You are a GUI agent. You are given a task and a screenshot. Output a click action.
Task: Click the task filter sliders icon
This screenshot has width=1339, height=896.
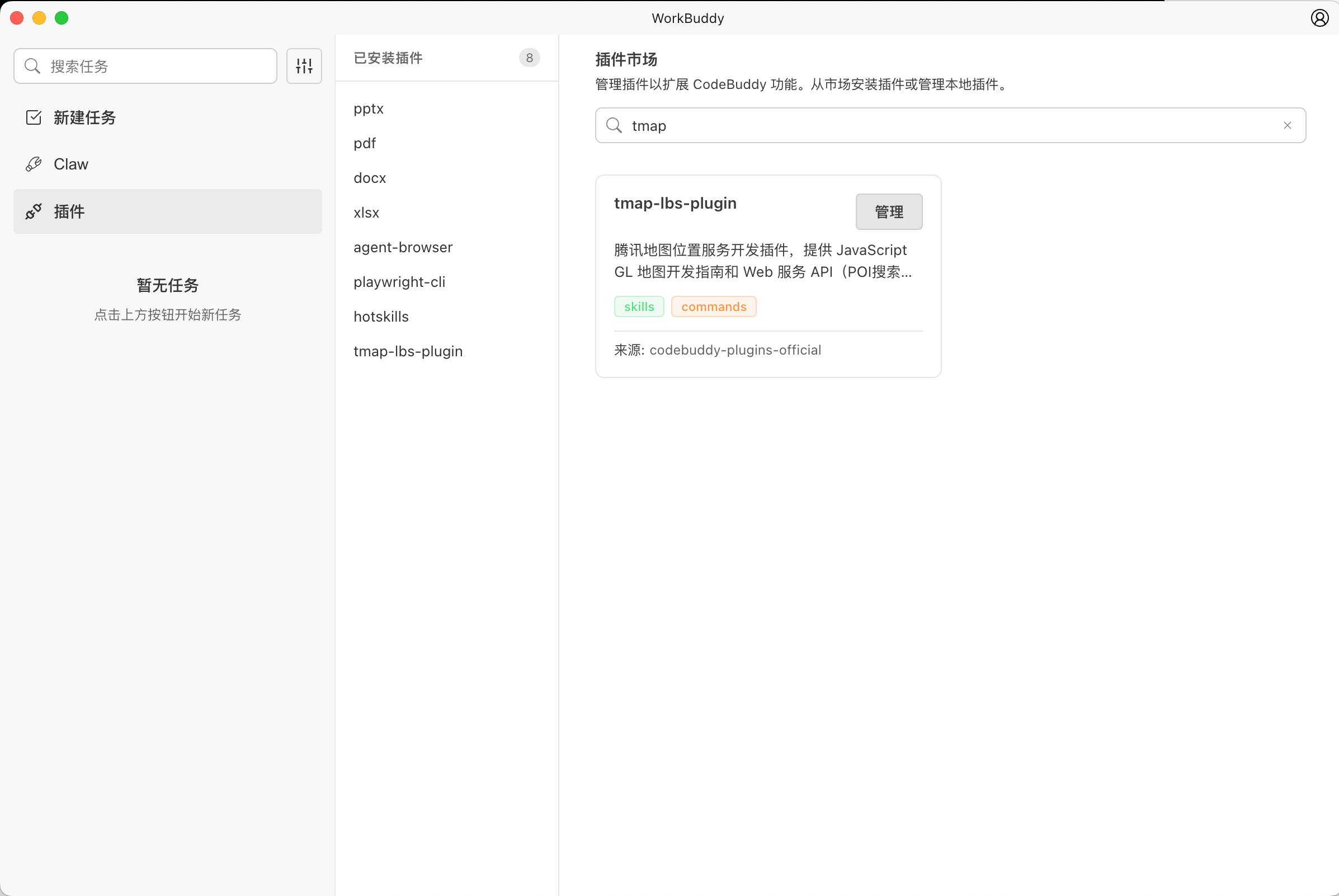(304, 67)
